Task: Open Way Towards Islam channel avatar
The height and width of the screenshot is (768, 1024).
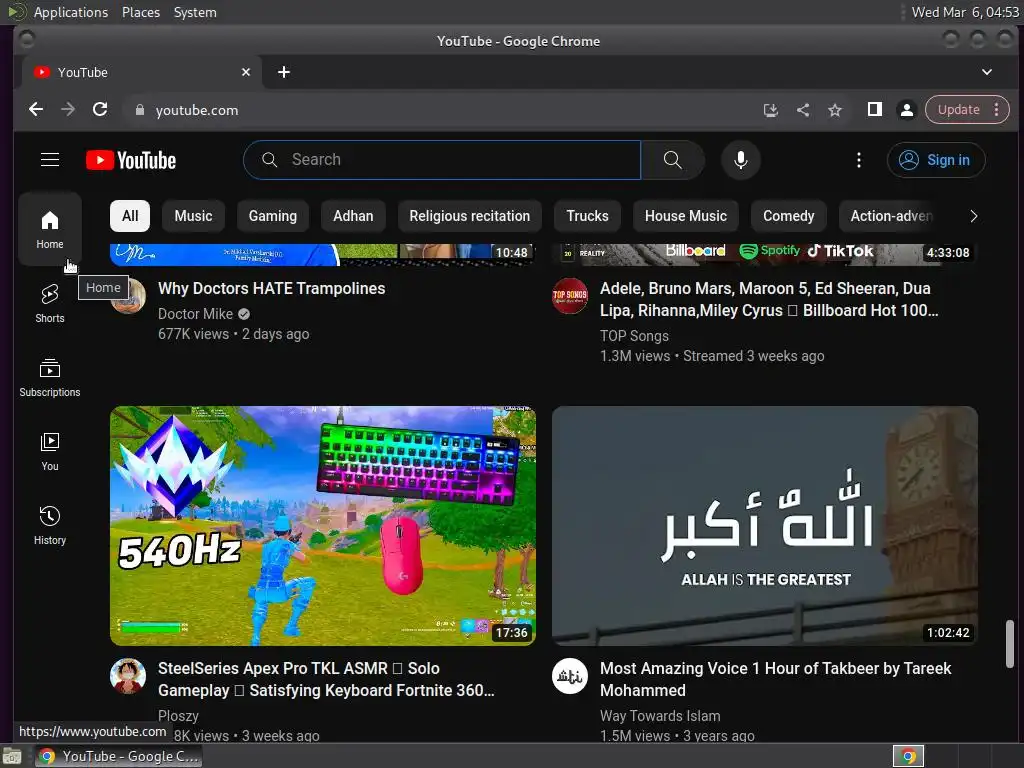Action: pos(570,676)
